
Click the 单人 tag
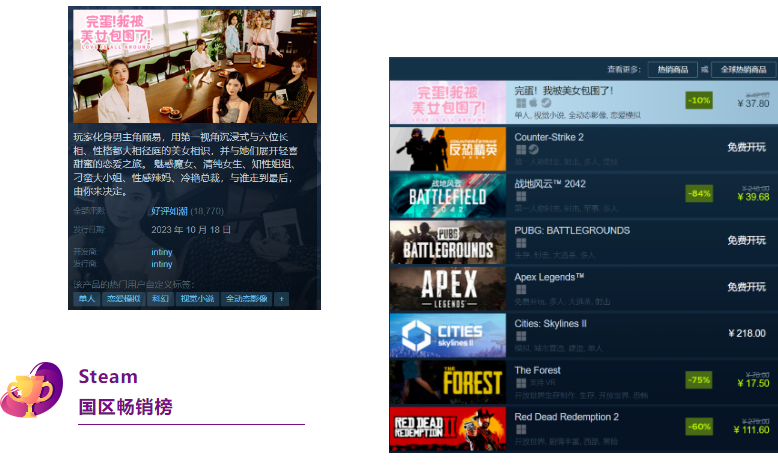click(x=86, y=299)
